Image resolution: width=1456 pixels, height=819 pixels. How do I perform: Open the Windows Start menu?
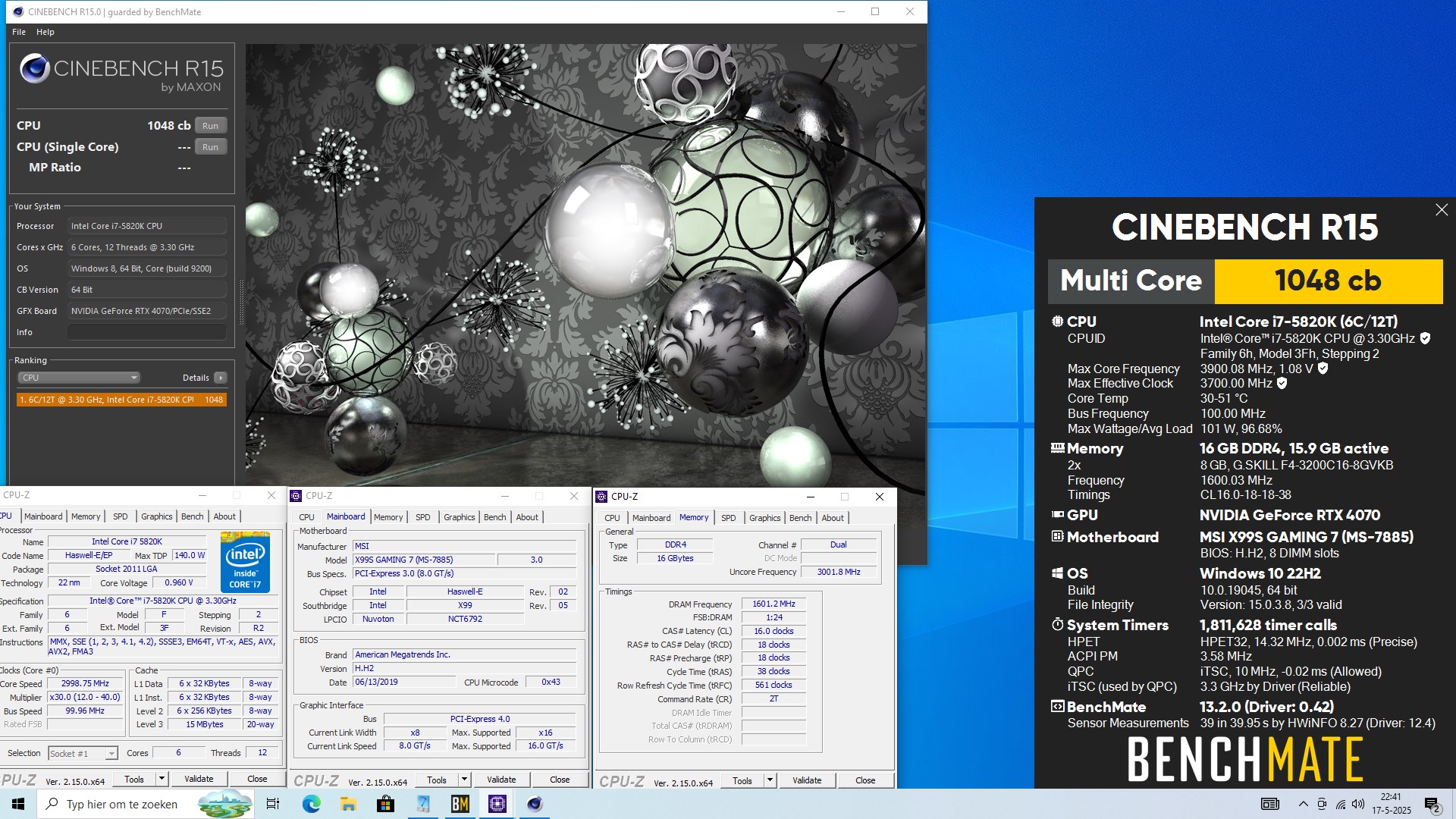18,804
